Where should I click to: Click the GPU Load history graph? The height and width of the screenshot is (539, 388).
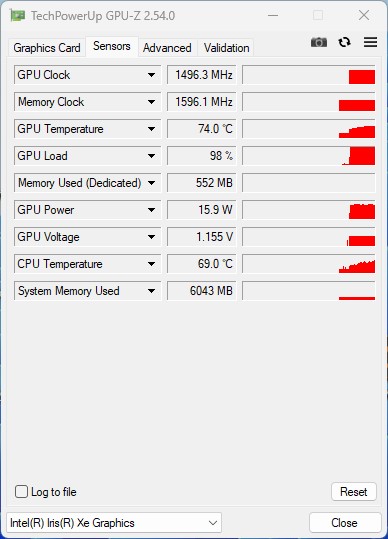point(309,156)
